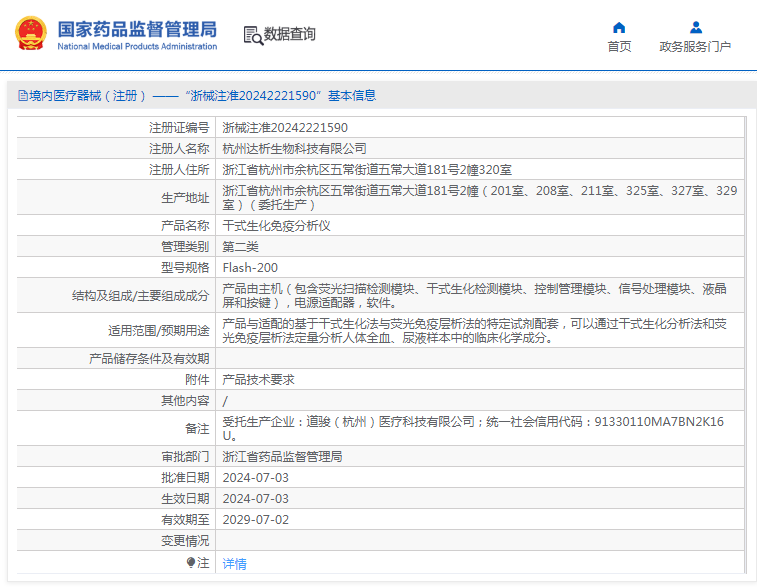Click 结构及组成/主要组成成分 label
The height and width of the screenshot is (587, 757).
(140, 295)
